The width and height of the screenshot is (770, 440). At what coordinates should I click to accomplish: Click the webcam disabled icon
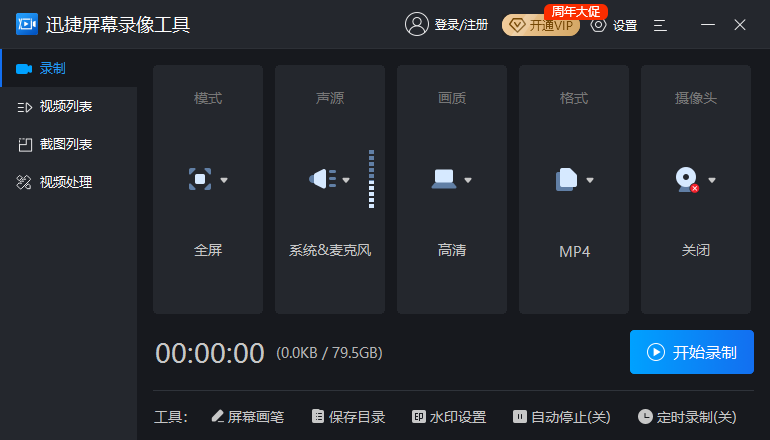point(687,180)
